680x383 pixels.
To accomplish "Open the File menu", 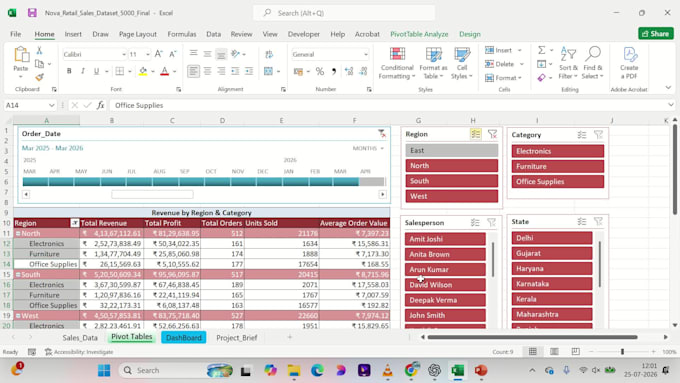I will (16, 34).
